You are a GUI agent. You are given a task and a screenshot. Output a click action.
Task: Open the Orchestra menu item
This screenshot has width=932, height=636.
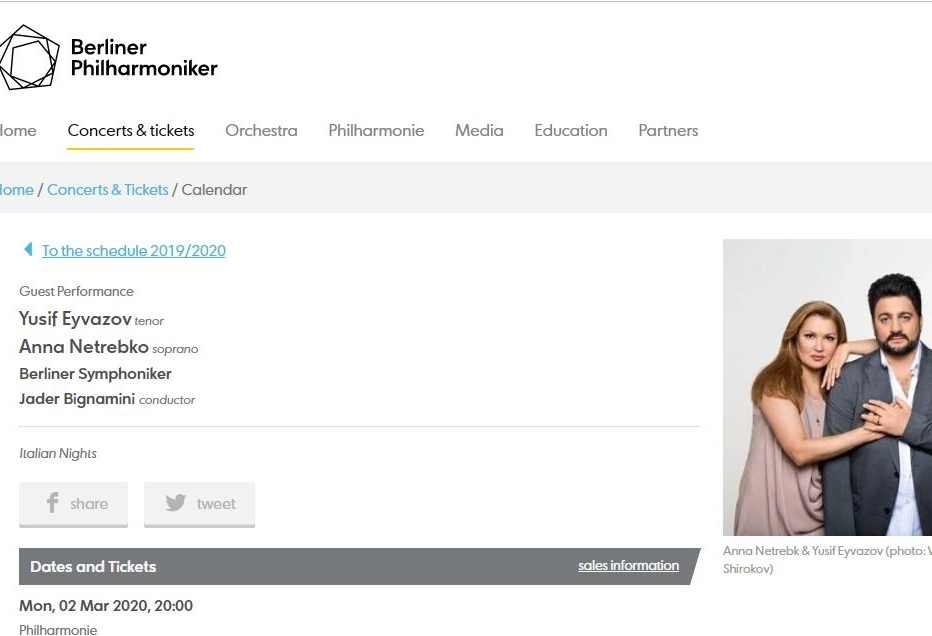[261, 131]
